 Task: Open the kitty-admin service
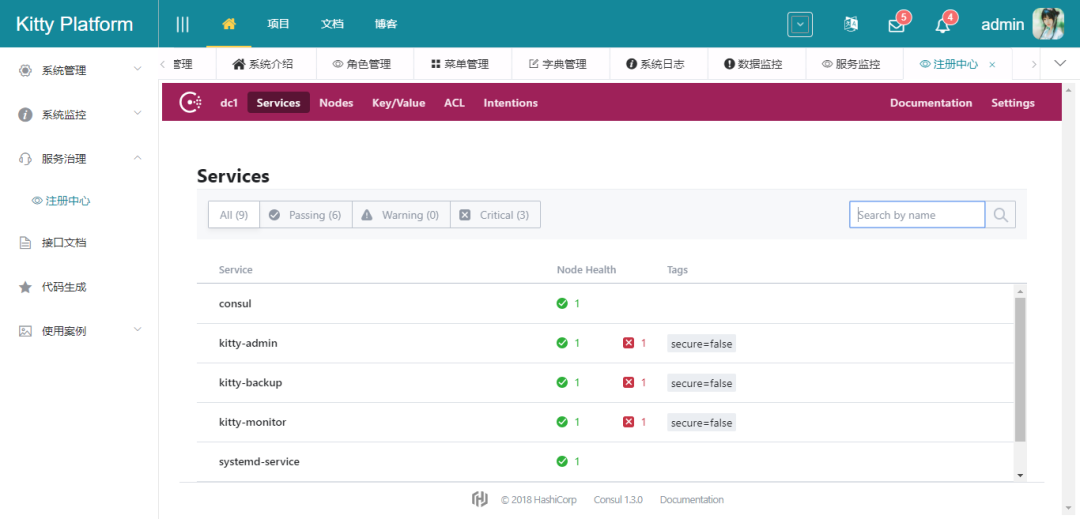(248, 343)
